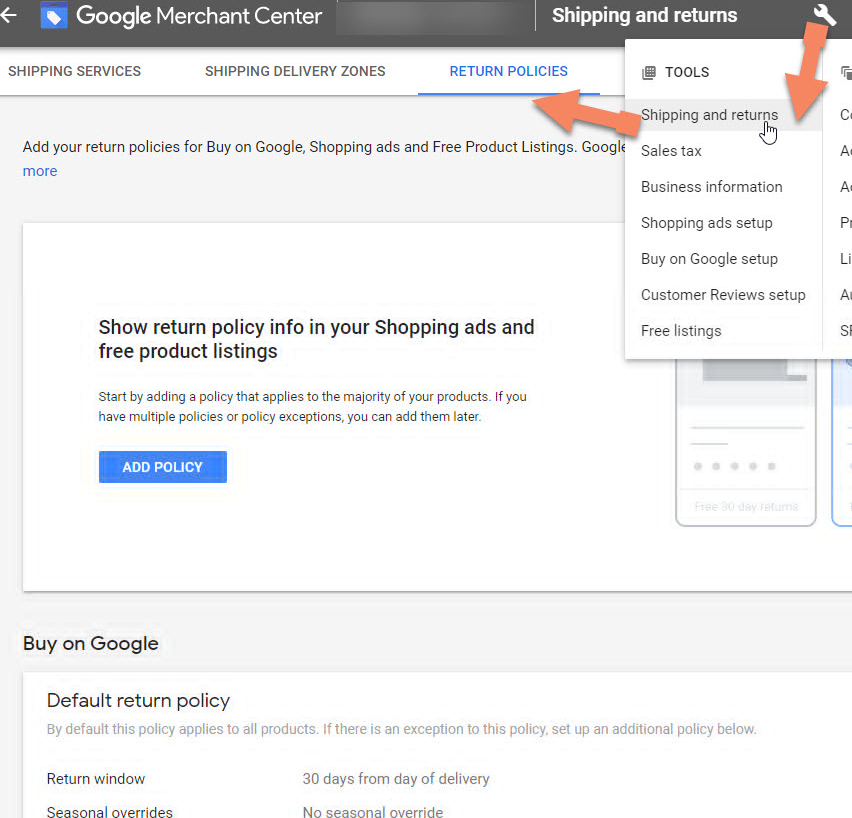Select Free listings in Tools menu
This screenshot has width=852, height=818.
(x=681, y=330)
